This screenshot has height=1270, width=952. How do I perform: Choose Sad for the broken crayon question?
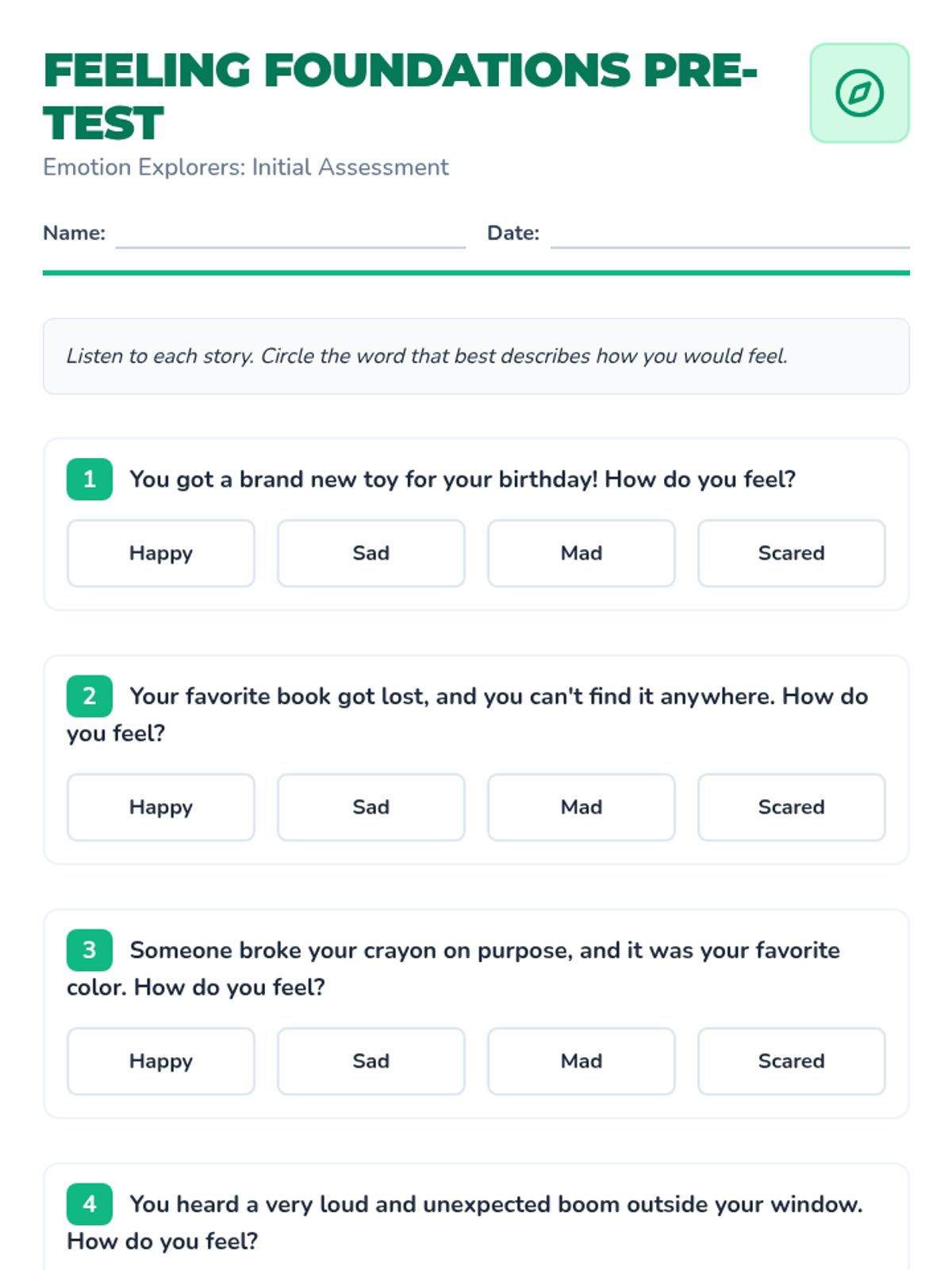pyautogui.click(x=370, y=1061)
